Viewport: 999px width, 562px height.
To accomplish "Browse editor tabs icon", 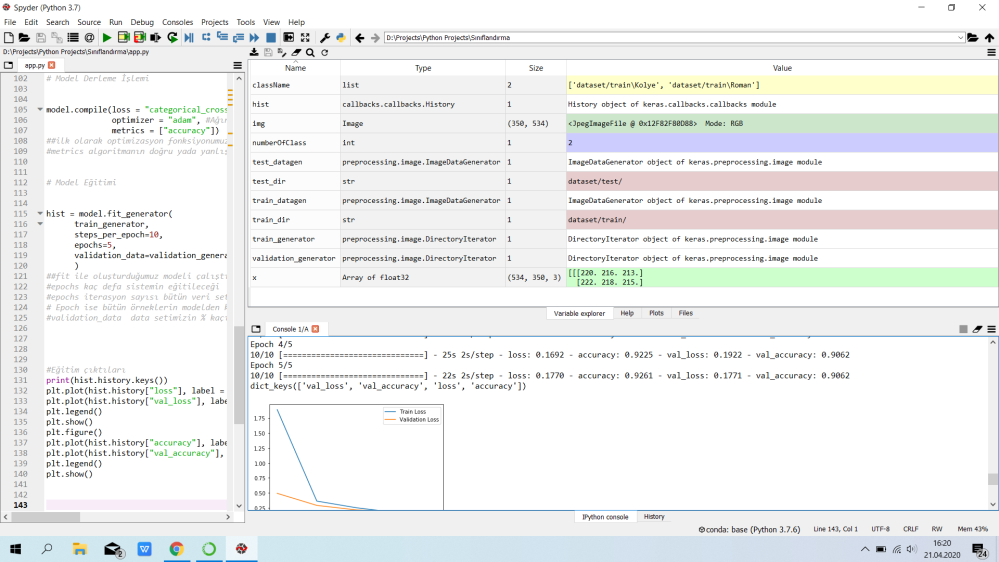I will tap(8, 65).
